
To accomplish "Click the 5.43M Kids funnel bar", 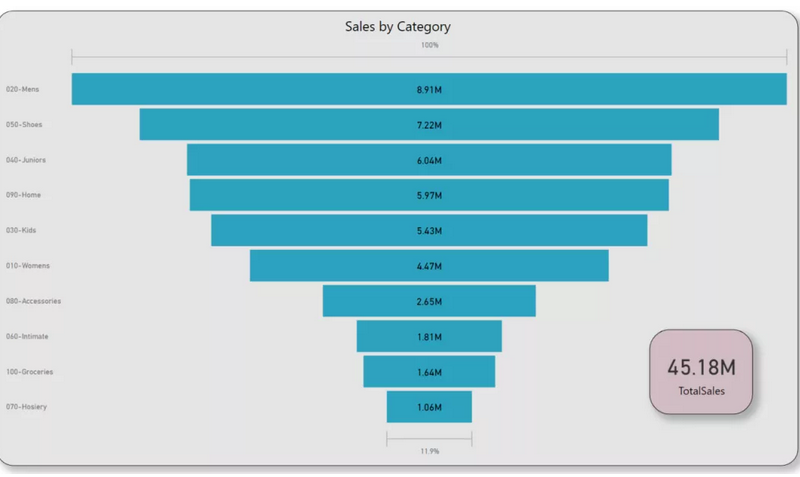I will (429, 230).
